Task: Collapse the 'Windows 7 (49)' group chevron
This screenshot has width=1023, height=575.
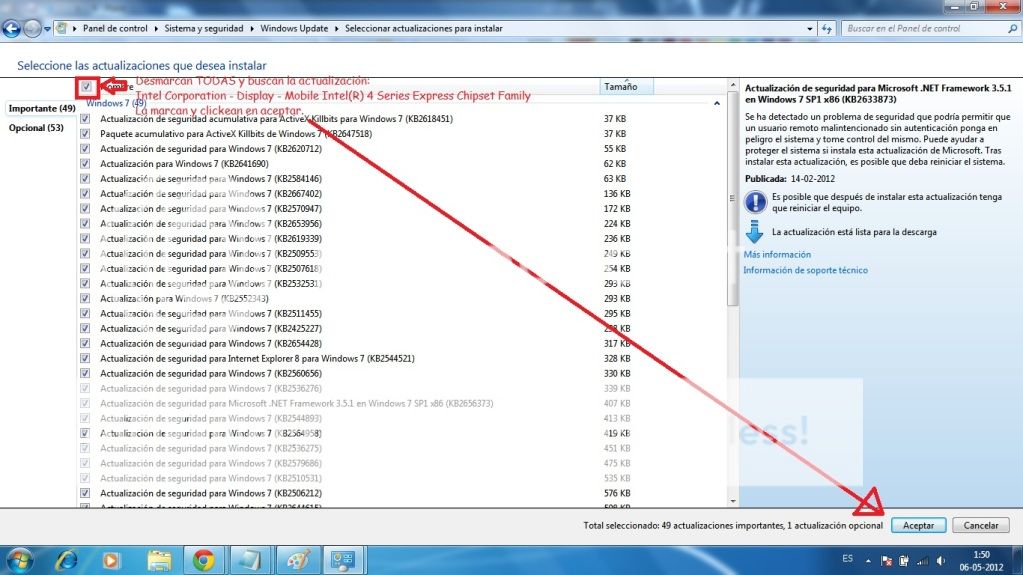Action: coord(716,103)
